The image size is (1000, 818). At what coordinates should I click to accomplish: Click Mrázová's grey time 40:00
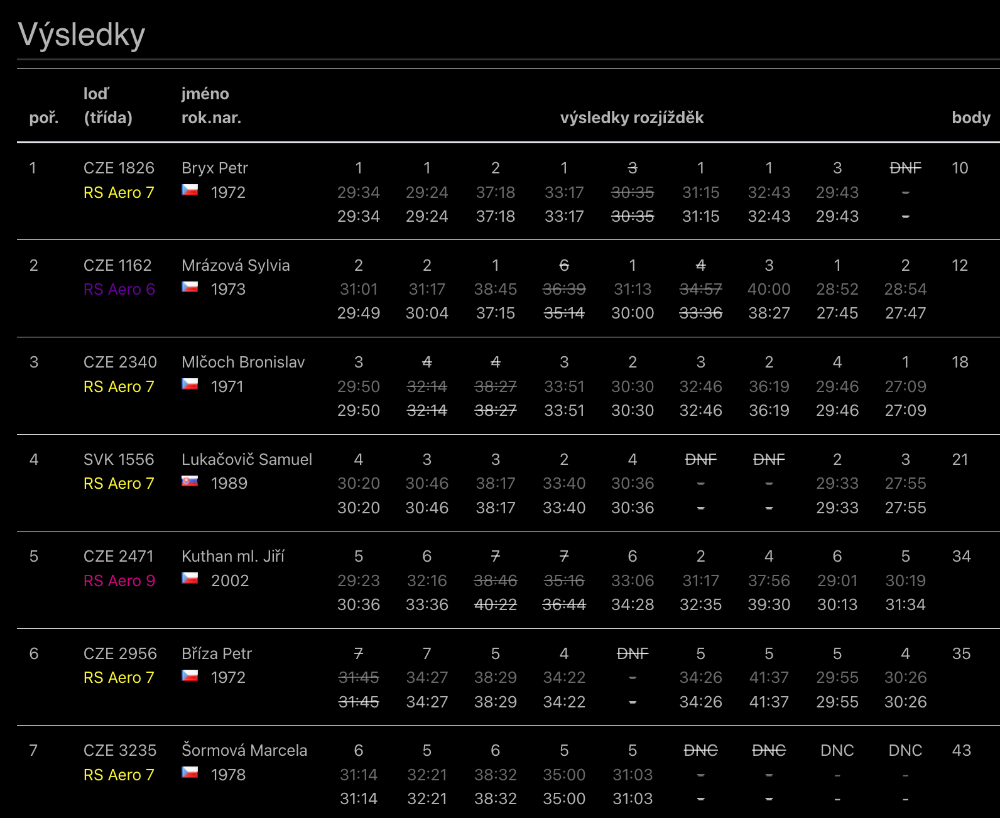tap(769, 289)
